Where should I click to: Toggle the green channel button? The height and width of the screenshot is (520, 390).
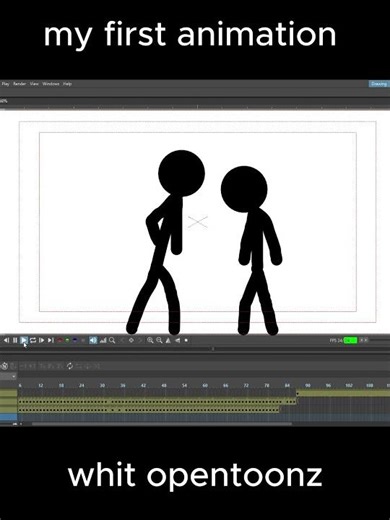[x=67, y=340]
